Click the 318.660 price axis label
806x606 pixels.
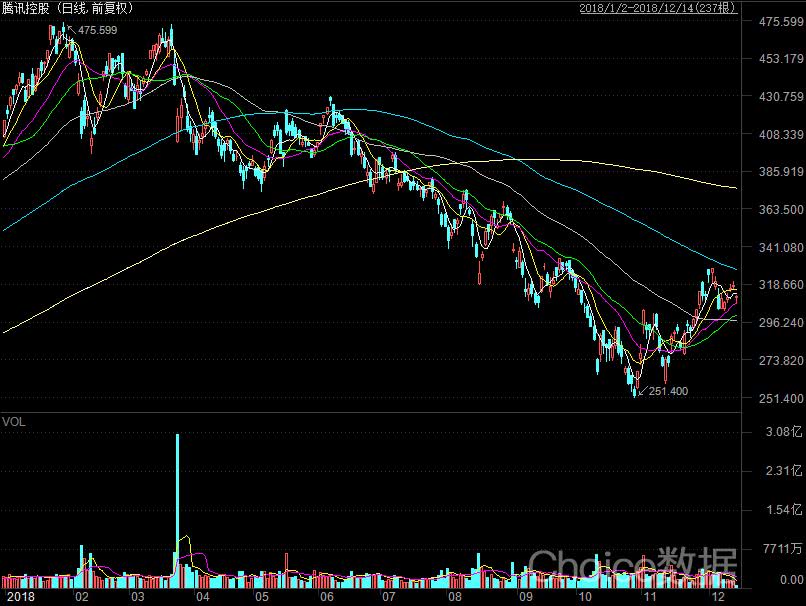click(781, 285)
